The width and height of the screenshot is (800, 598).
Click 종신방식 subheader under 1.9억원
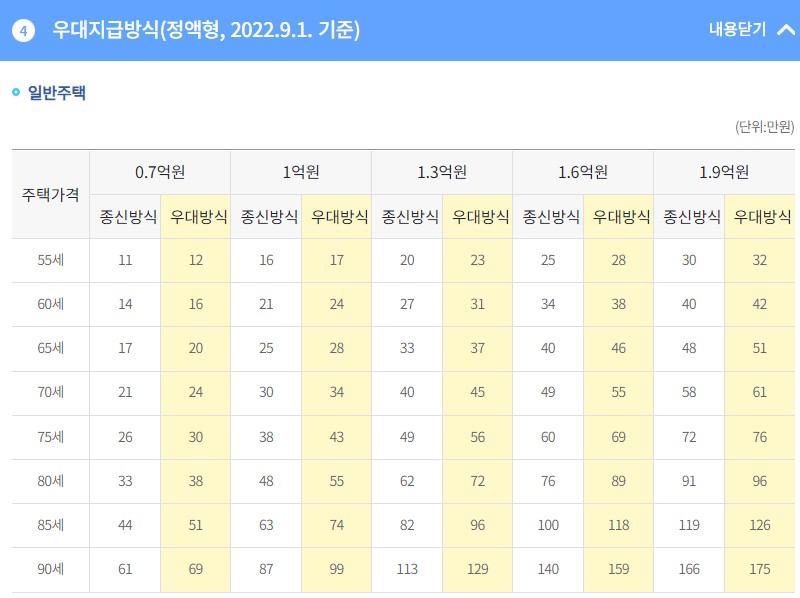[692, 217]
